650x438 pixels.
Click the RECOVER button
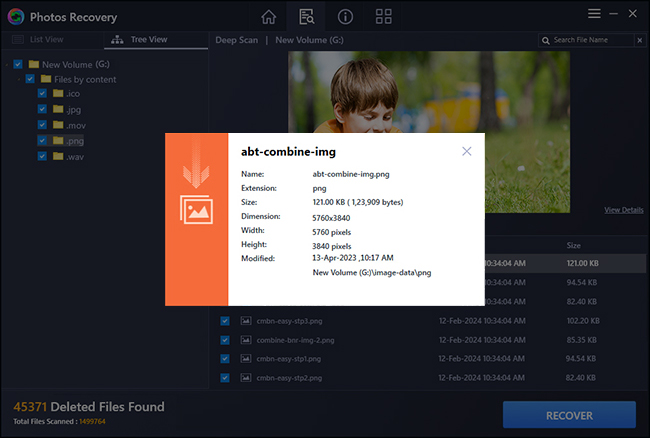click(569, 415)
